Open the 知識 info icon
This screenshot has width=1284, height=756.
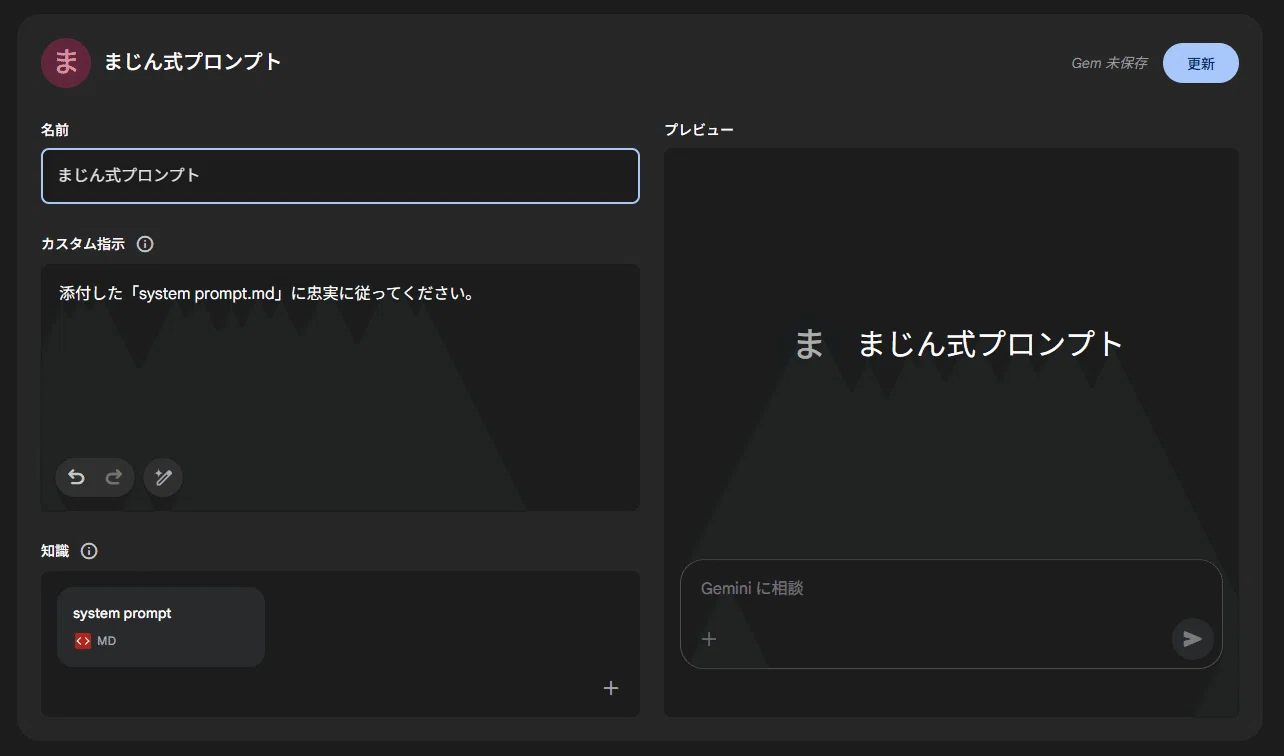coord(89,551)
